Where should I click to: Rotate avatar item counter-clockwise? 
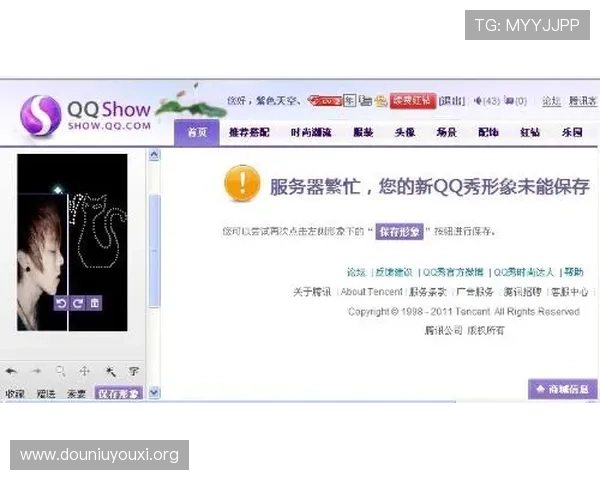(61, 303)
